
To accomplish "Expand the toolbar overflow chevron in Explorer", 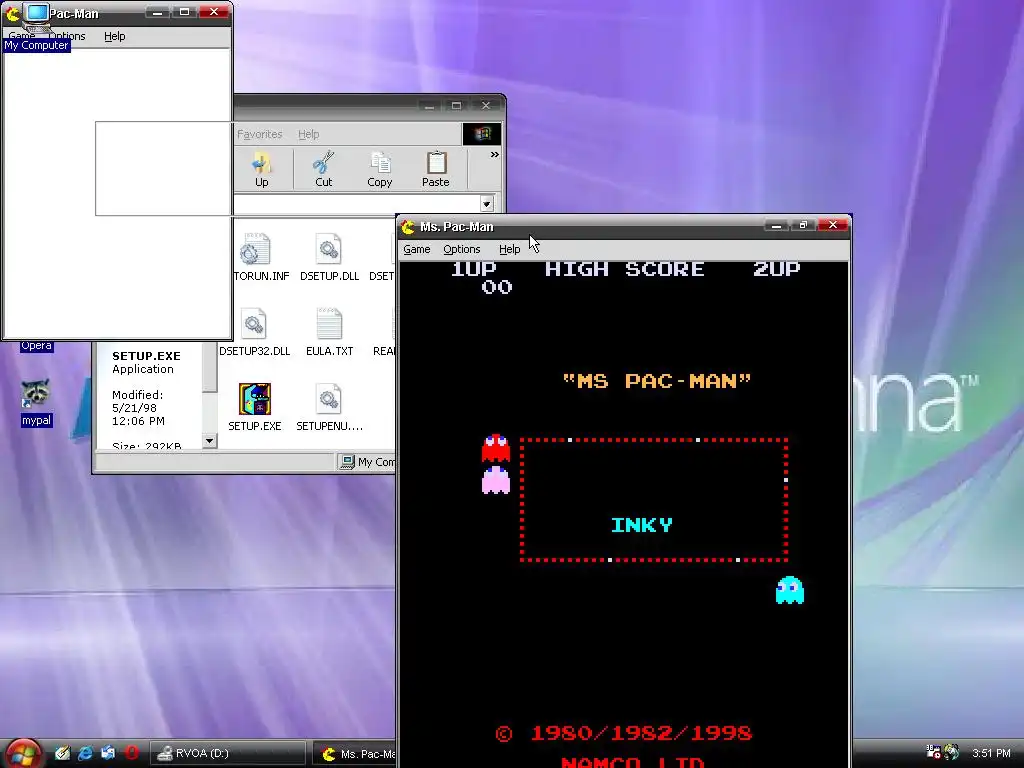I will tap(494, 155).
